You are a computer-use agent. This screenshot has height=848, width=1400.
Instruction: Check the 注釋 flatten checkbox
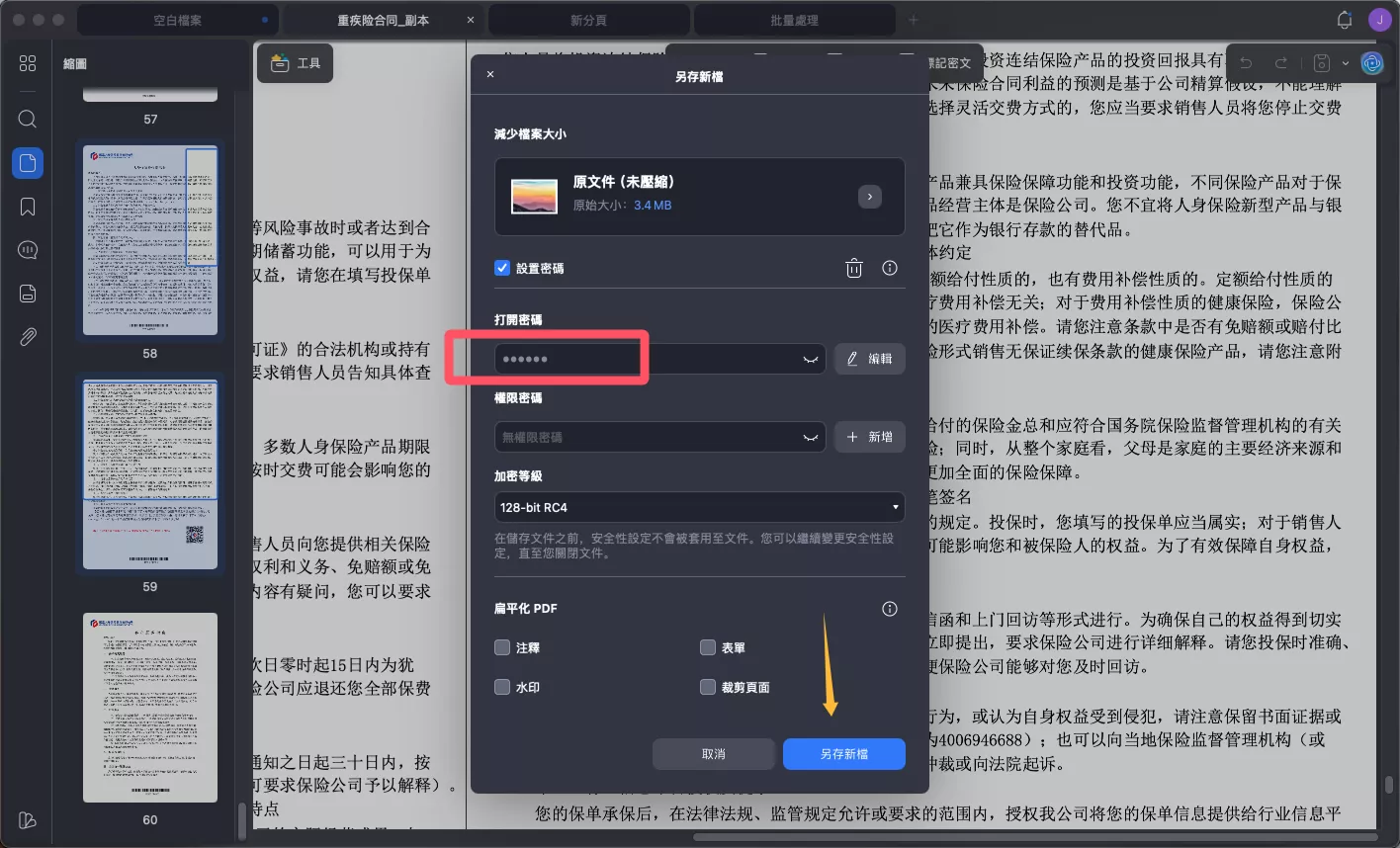pyautogui.click(x=502, y=647)
